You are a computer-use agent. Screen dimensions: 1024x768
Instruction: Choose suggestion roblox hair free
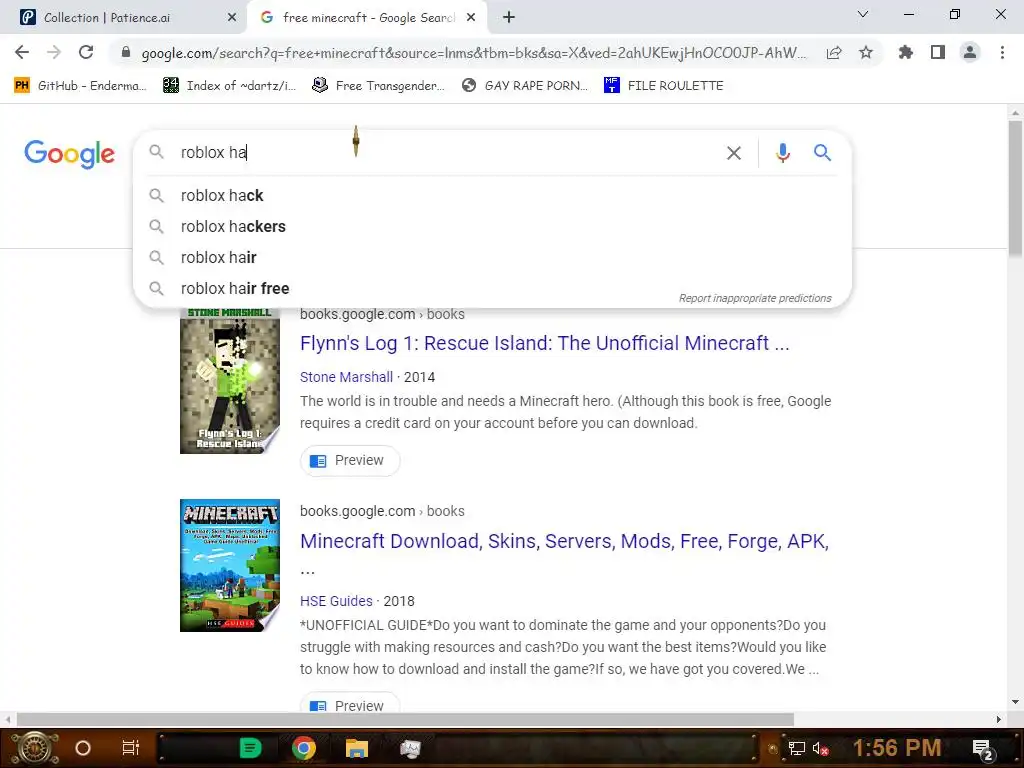492,288
